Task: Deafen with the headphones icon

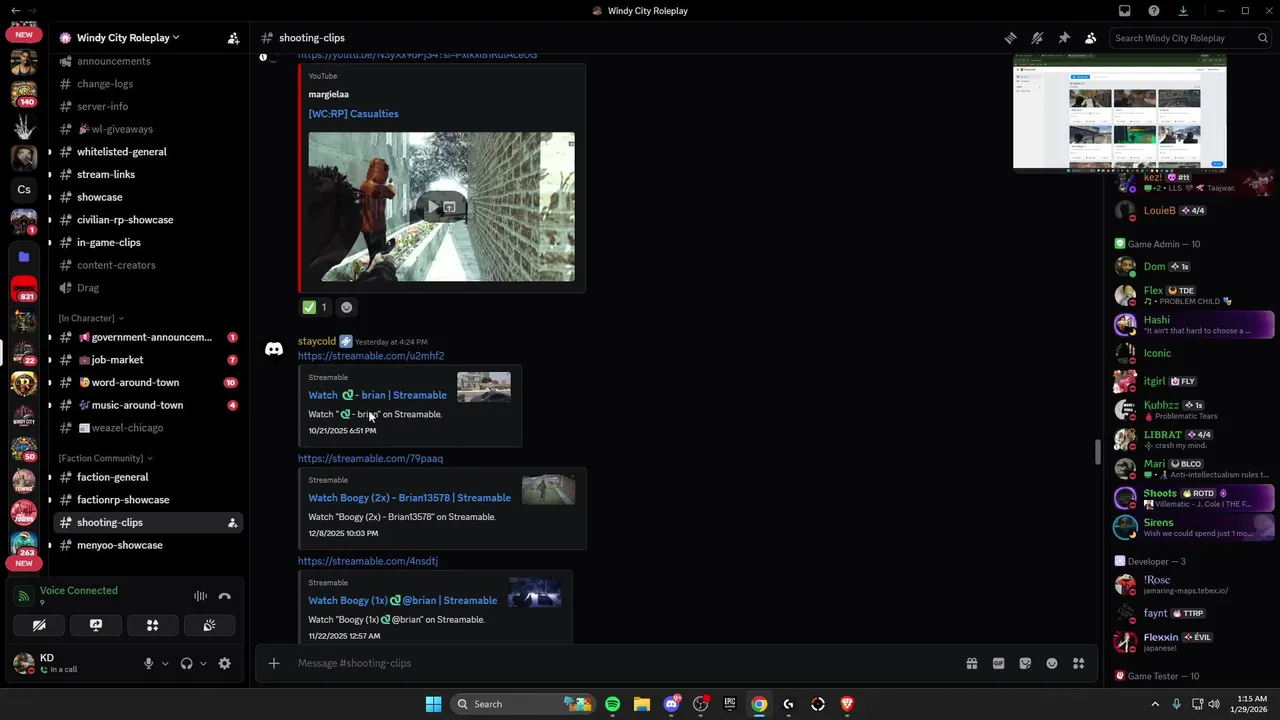Action: pos(186,663)
